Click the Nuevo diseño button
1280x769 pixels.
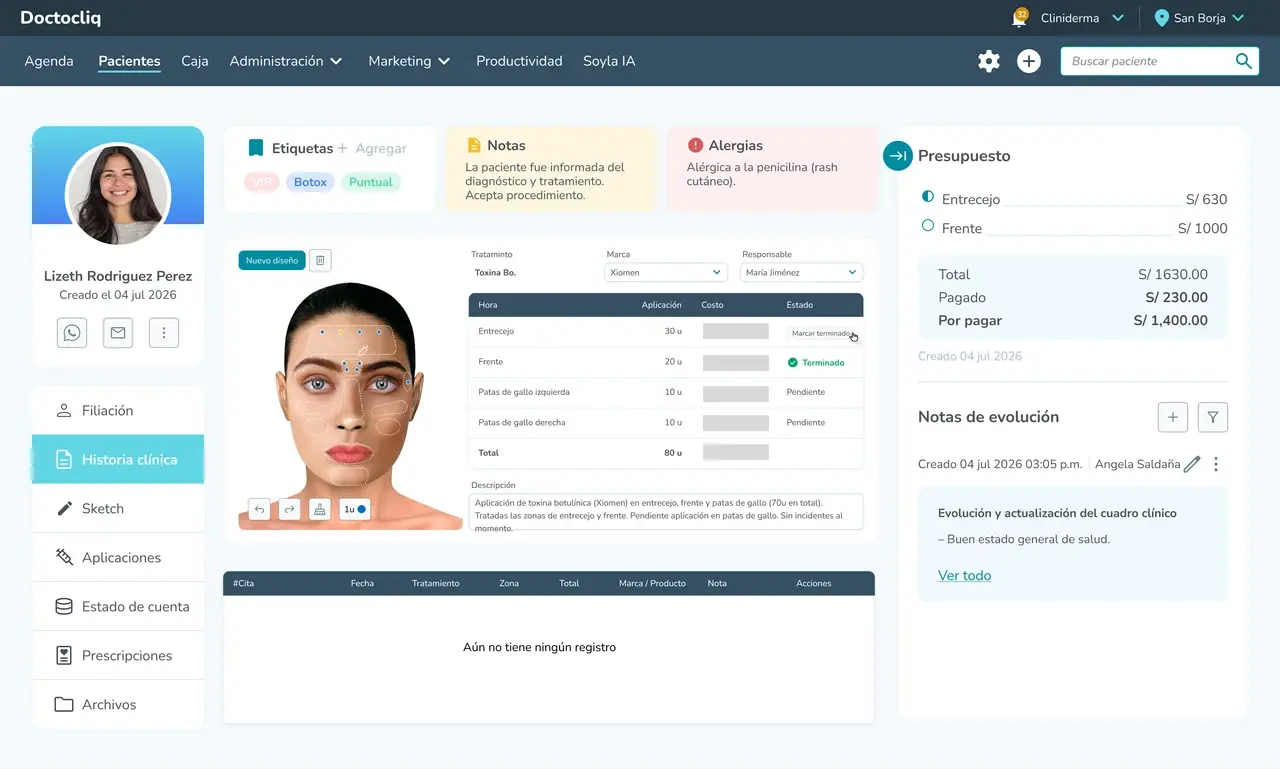[x=272, y=260]
